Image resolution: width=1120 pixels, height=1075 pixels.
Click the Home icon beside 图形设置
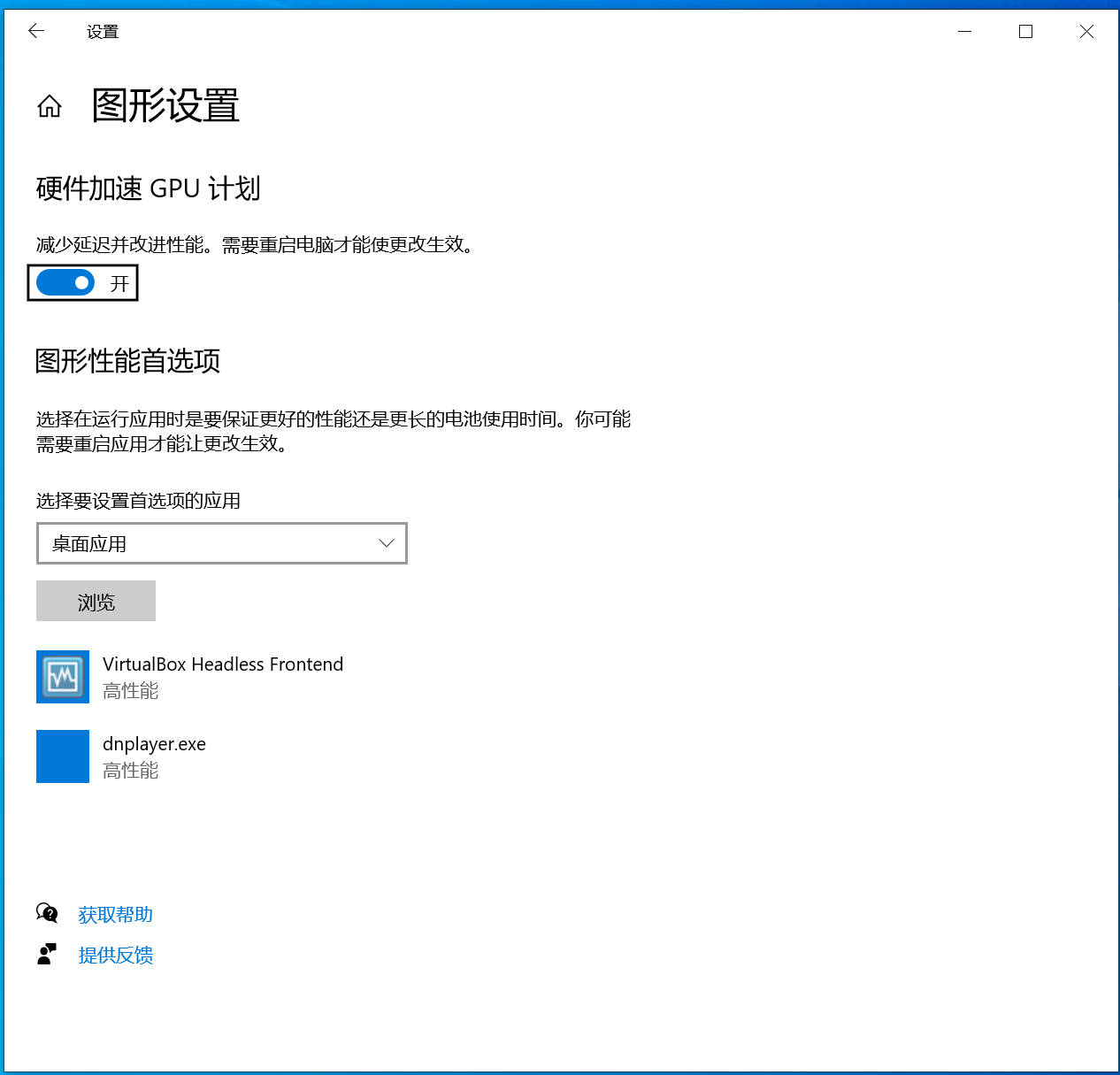(x=50, y=107)
